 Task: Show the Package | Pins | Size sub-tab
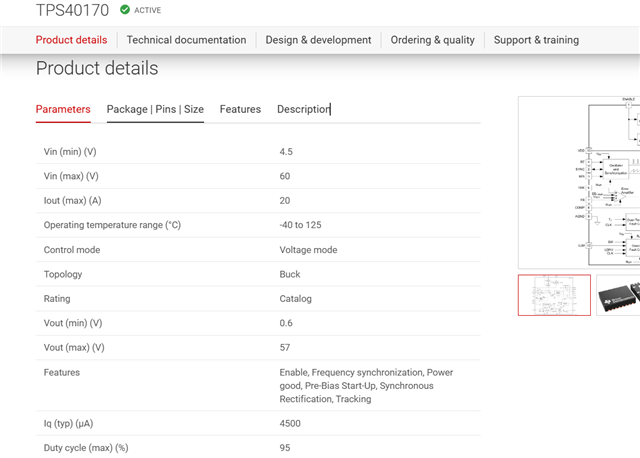point(155,109)
